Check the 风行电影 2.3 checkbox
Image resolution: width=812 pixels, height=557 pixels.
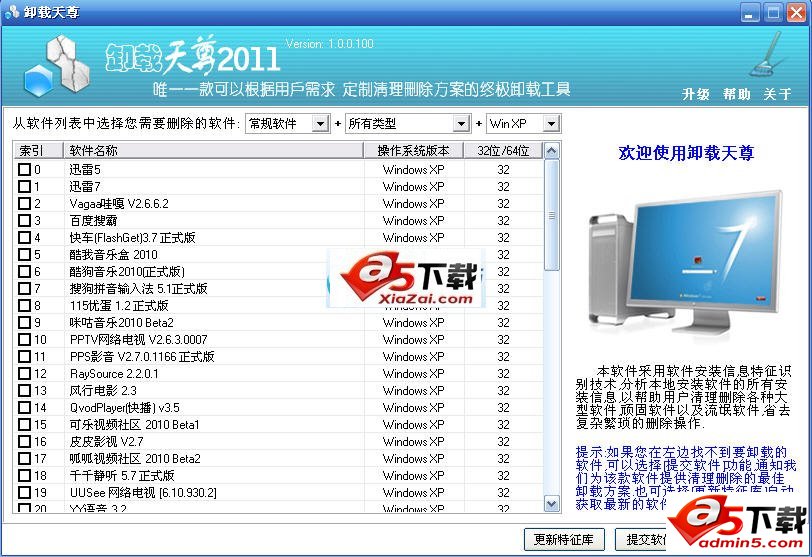pos(24,390)
